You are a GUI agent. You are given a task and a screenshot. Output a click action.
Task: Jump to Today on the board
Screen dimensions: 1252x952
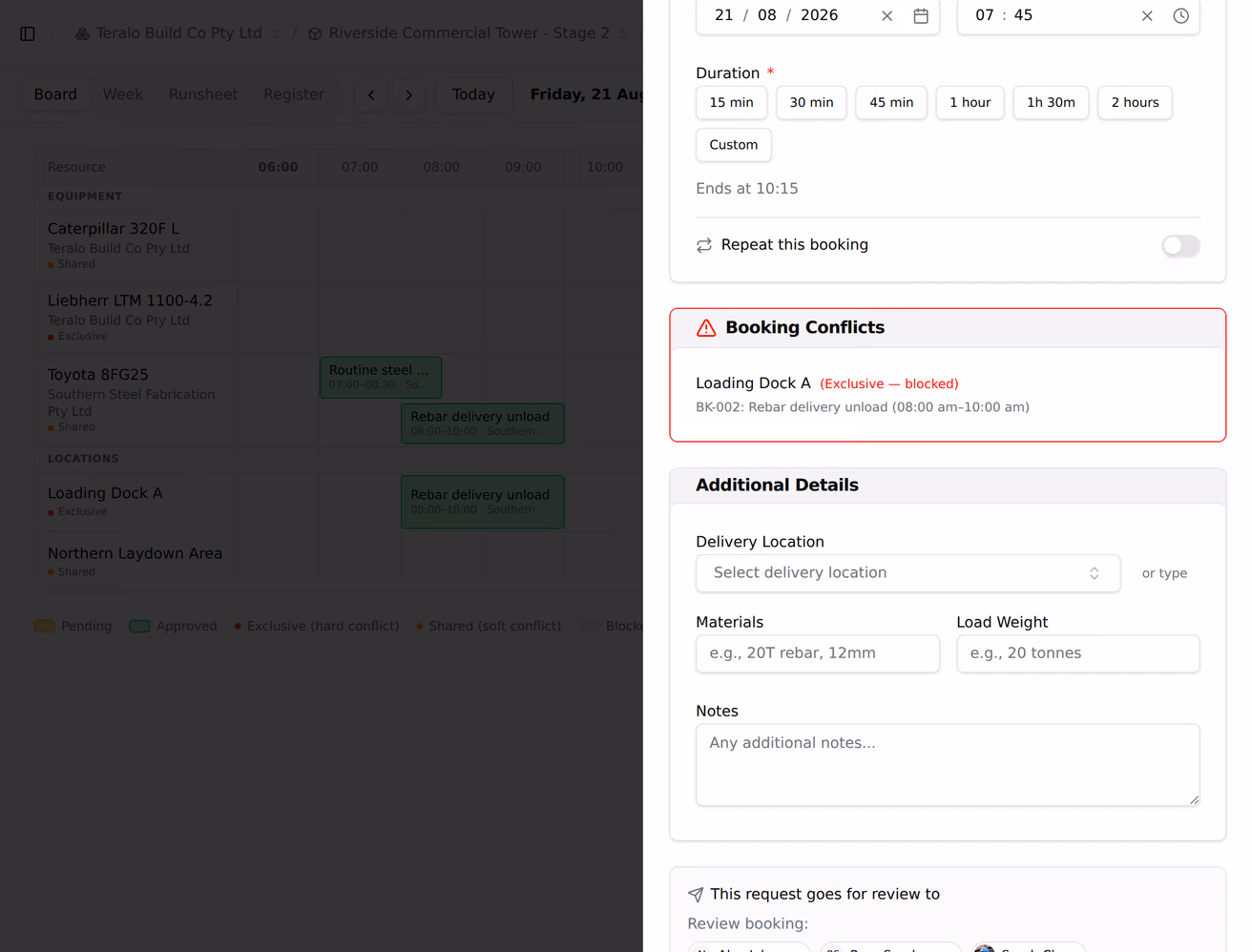[x=473, y=94]
